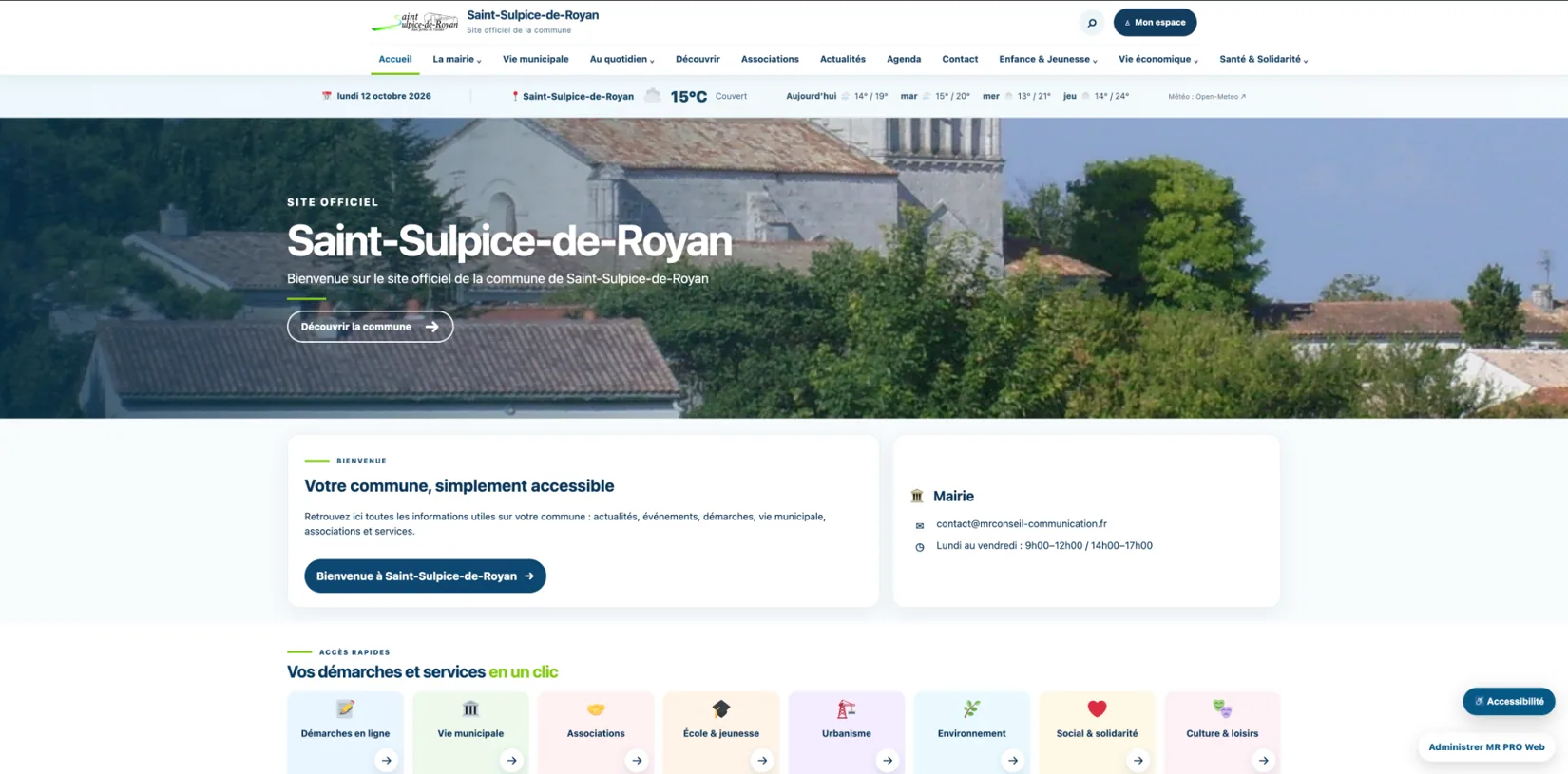Click the search magnifier icon in header
The height and width of the screenshot is (774, 1568).
point(1092,23)
